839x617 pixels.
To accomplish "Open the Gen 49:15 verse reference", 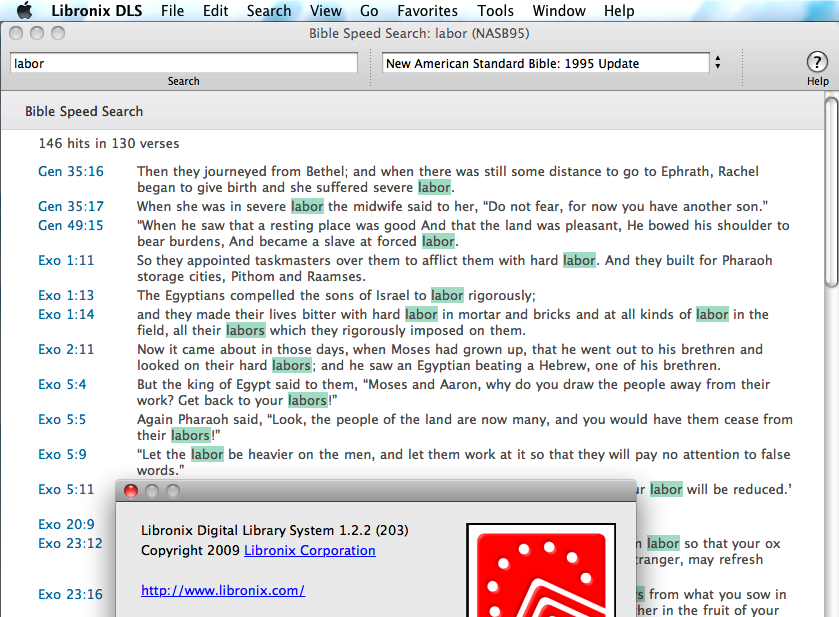I will pos(71,225).
